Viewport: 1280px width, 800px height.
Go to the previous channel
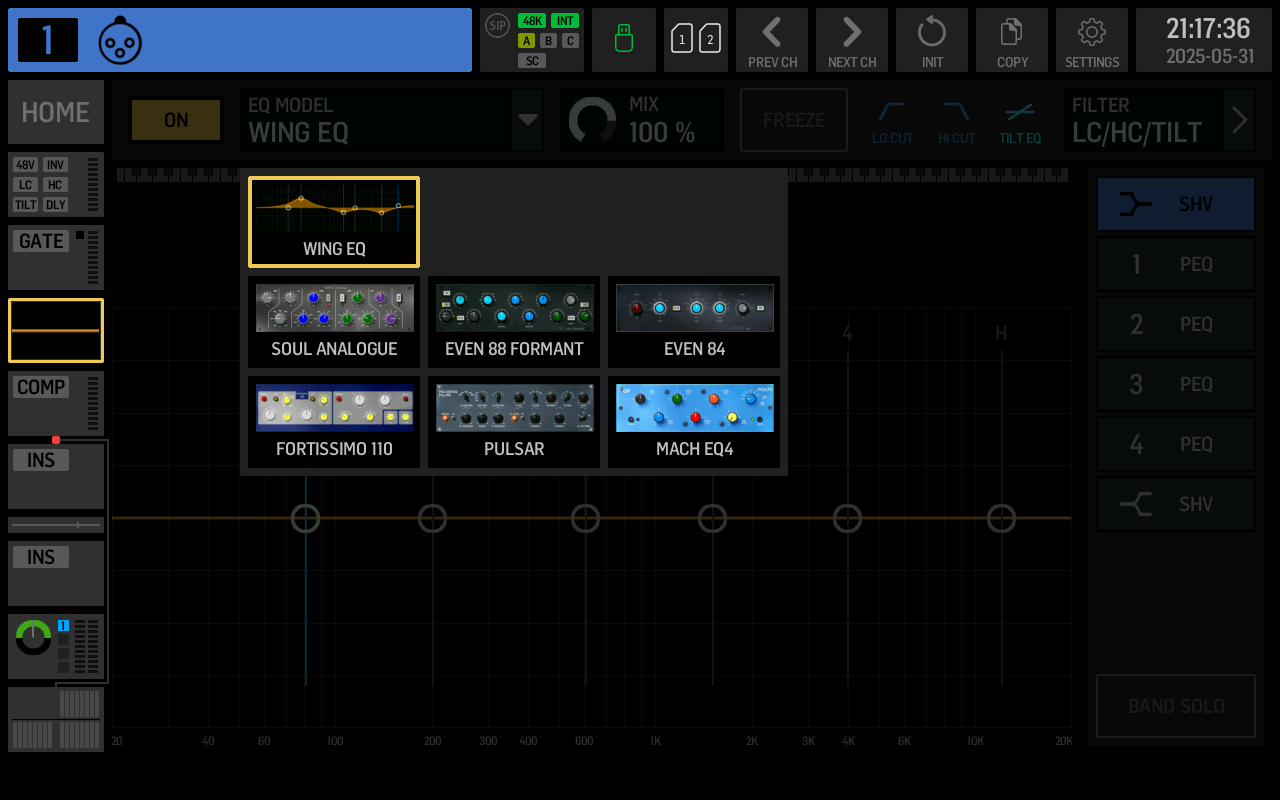pyautogui.click(x=772, y=40)
